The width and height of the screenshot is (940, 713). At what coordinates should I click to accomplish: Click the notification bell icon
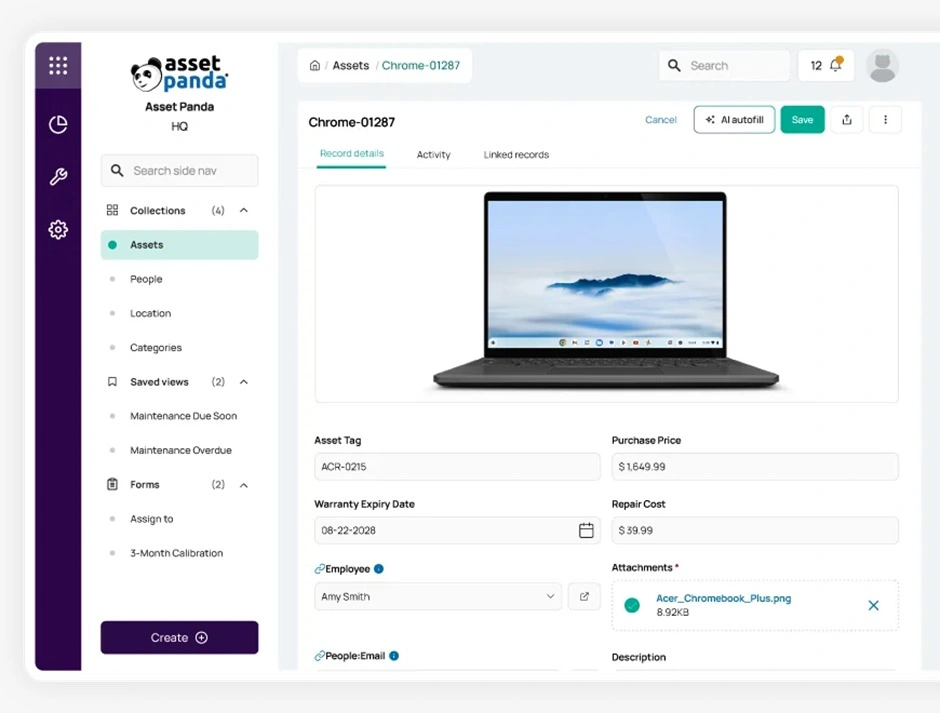[x=836, y=64]
